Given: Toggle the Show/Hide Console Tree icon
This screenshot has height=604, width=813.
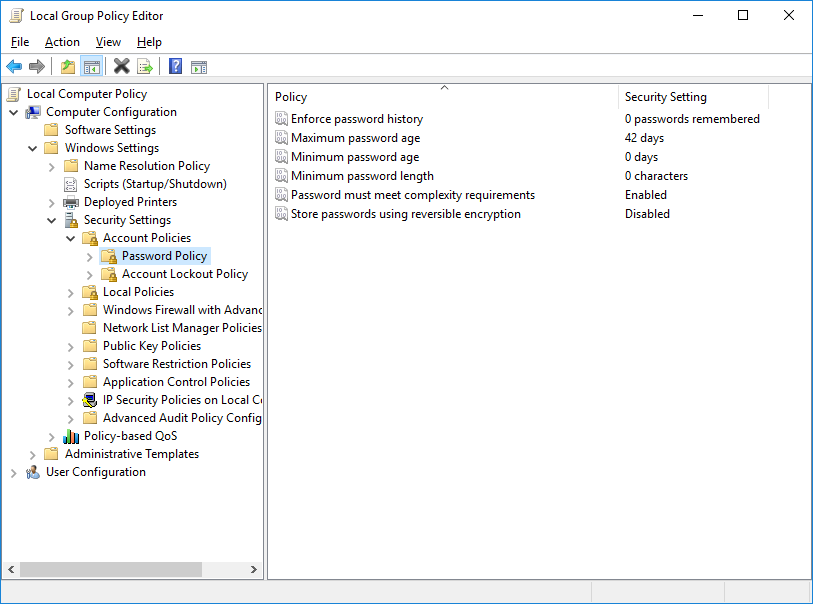Looking at the screenshot, I should (x=92, y=66).
